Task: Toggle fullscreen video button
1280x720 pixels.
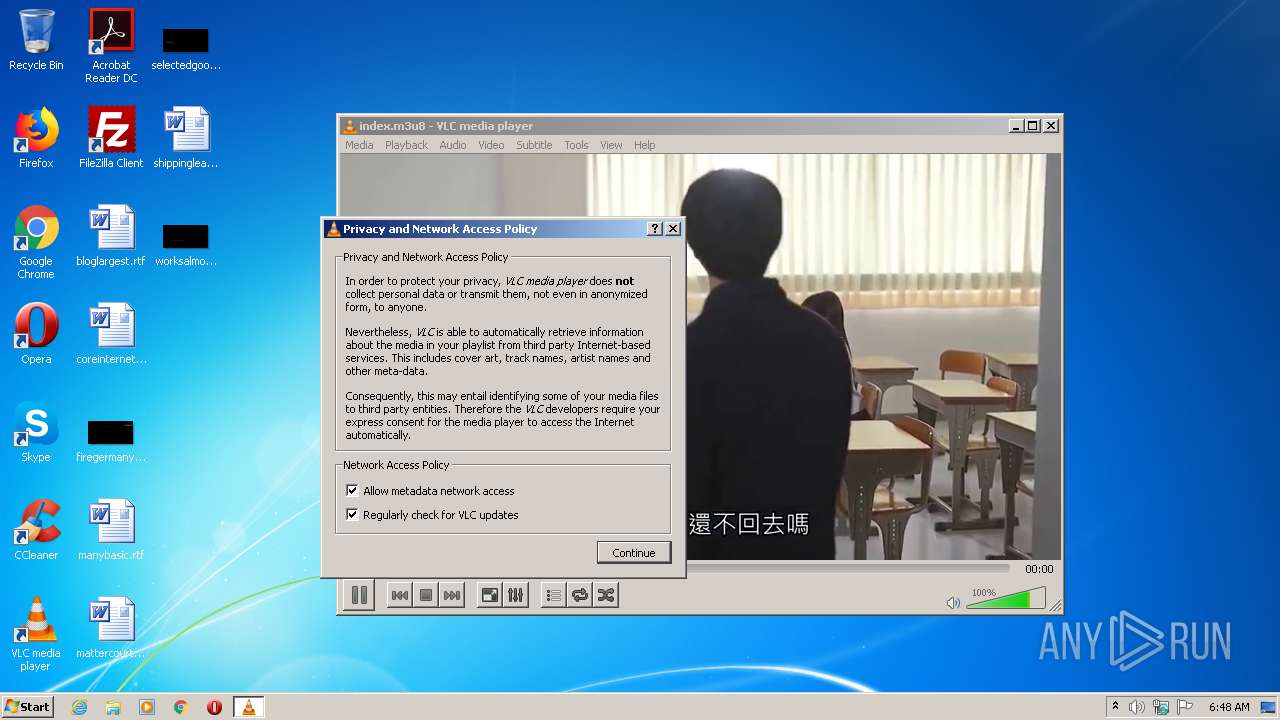Action: [490, 595]
